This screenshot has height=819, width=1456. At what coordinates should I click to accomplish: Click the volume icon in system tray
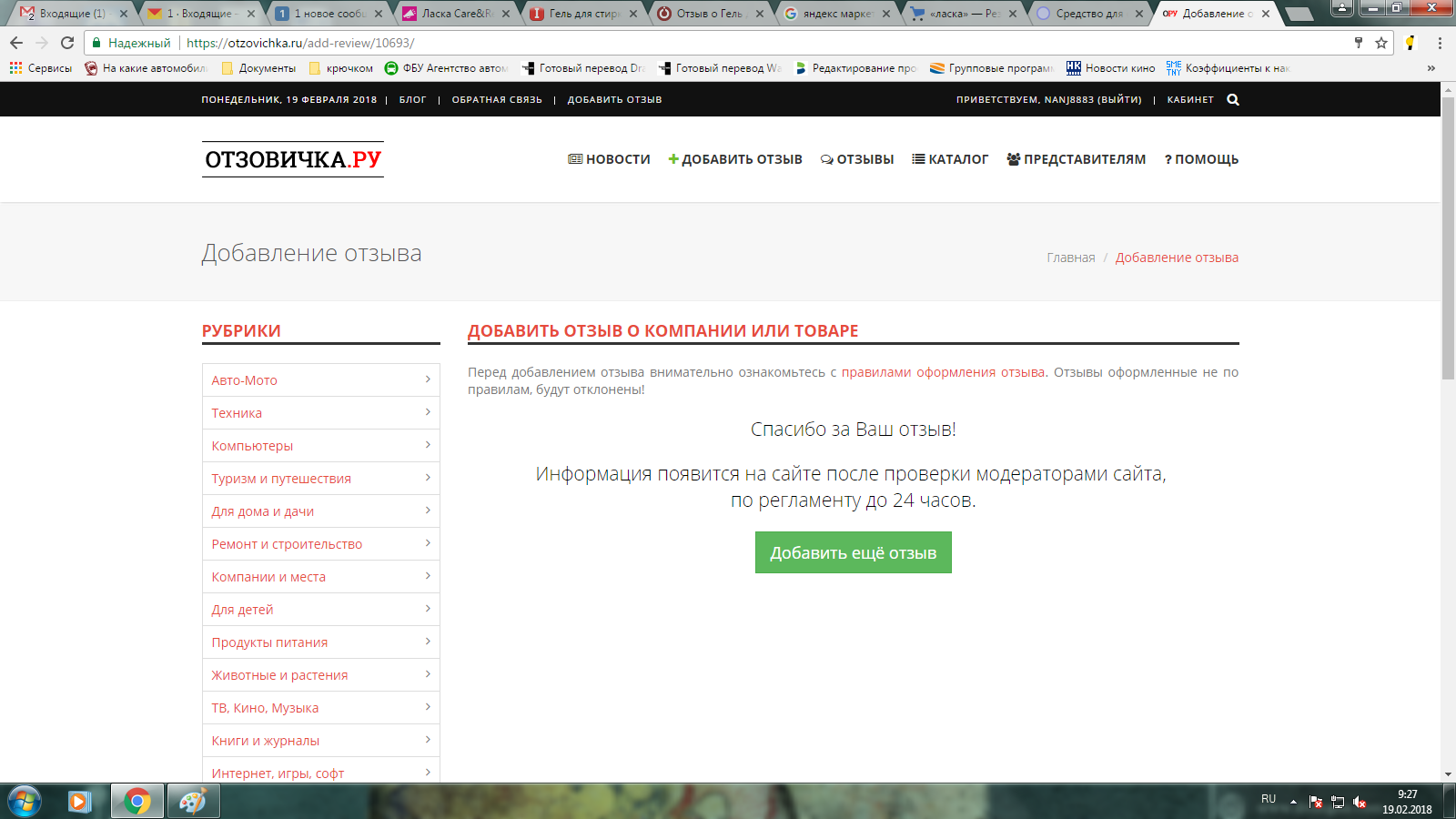point(1359,802)
